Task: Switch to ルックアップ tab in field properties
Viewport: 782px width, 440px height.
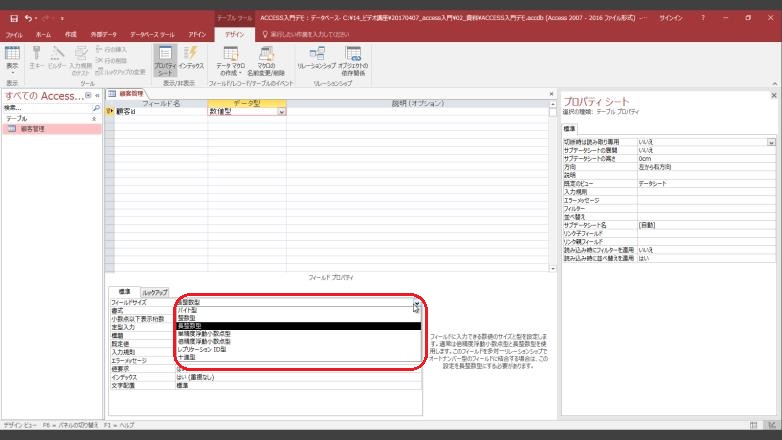Action: [x=155, y=292]
